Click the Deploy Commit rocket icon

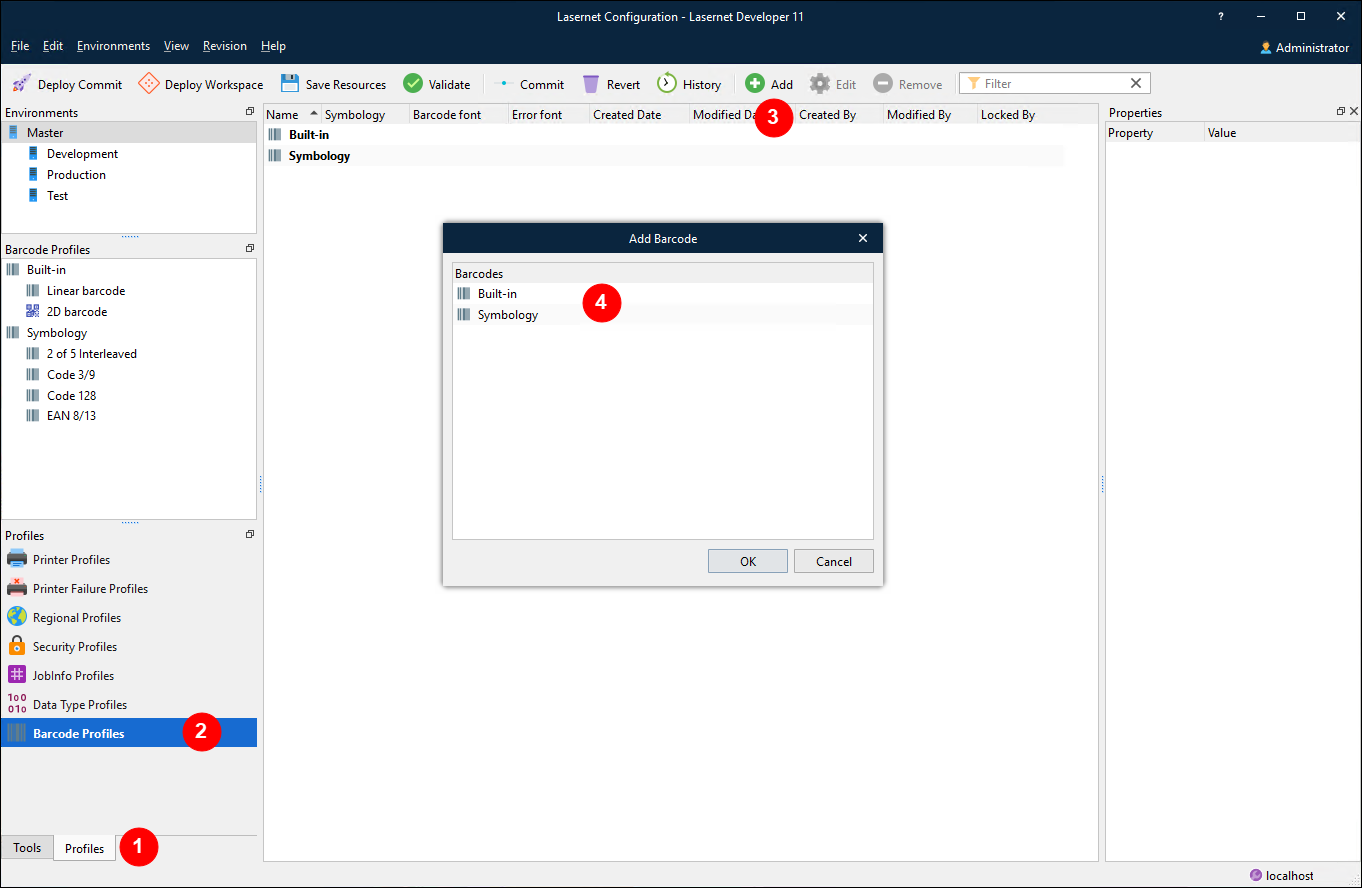click(21, 84)
